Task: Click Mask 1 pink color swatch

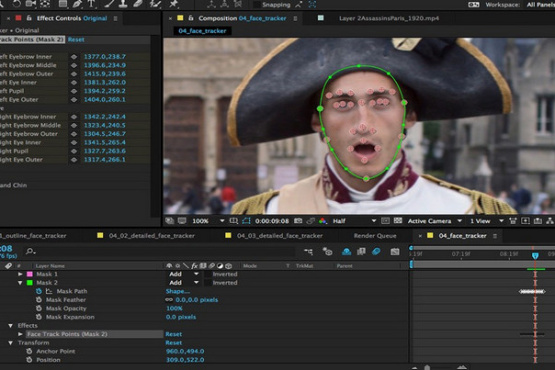Action: 30,274
